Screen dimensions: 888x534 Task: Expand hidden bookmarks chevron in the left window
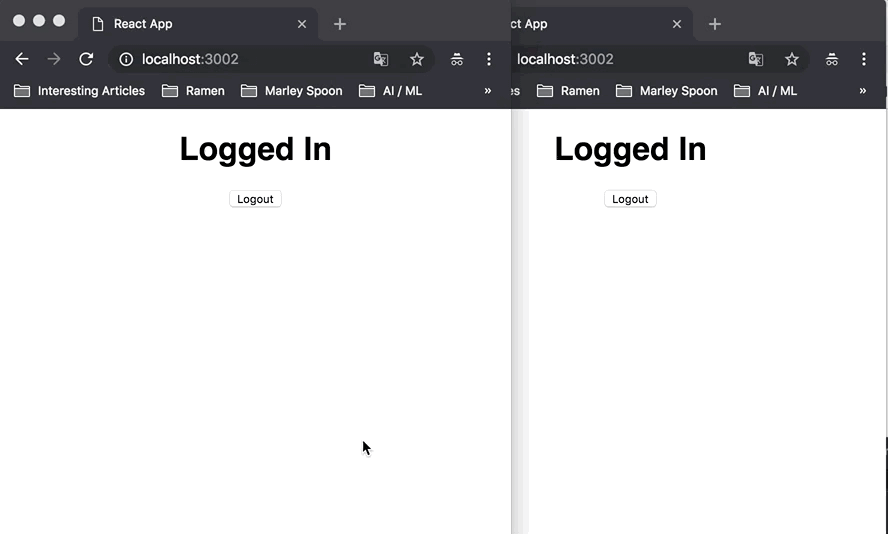[488, 90]
